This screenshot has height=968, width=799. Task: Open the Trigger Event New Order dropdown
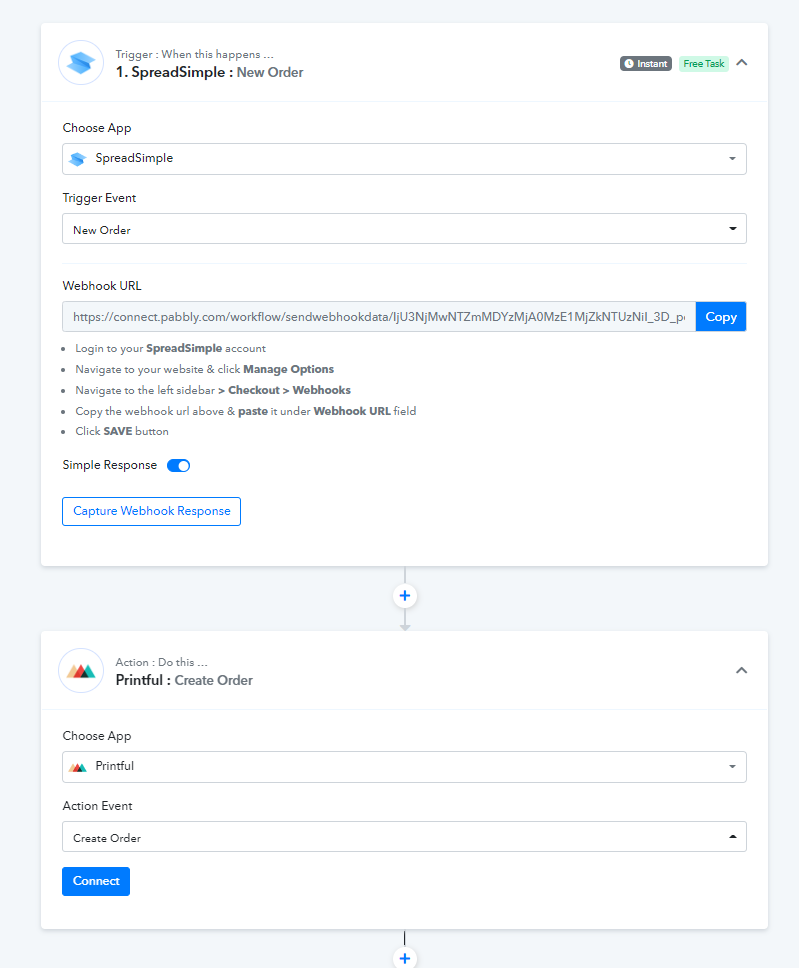pyautogui.click(x=404, y=229)
